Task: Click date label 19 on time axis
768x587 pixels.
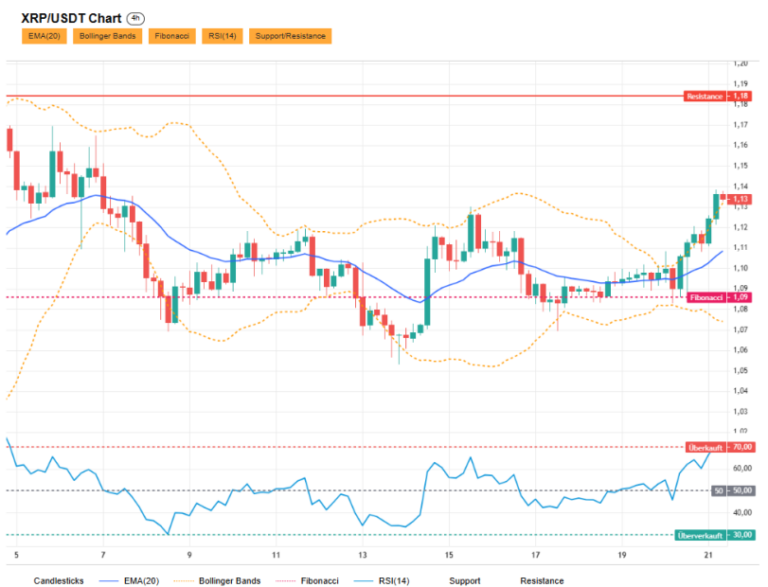Action: (622, 555)
